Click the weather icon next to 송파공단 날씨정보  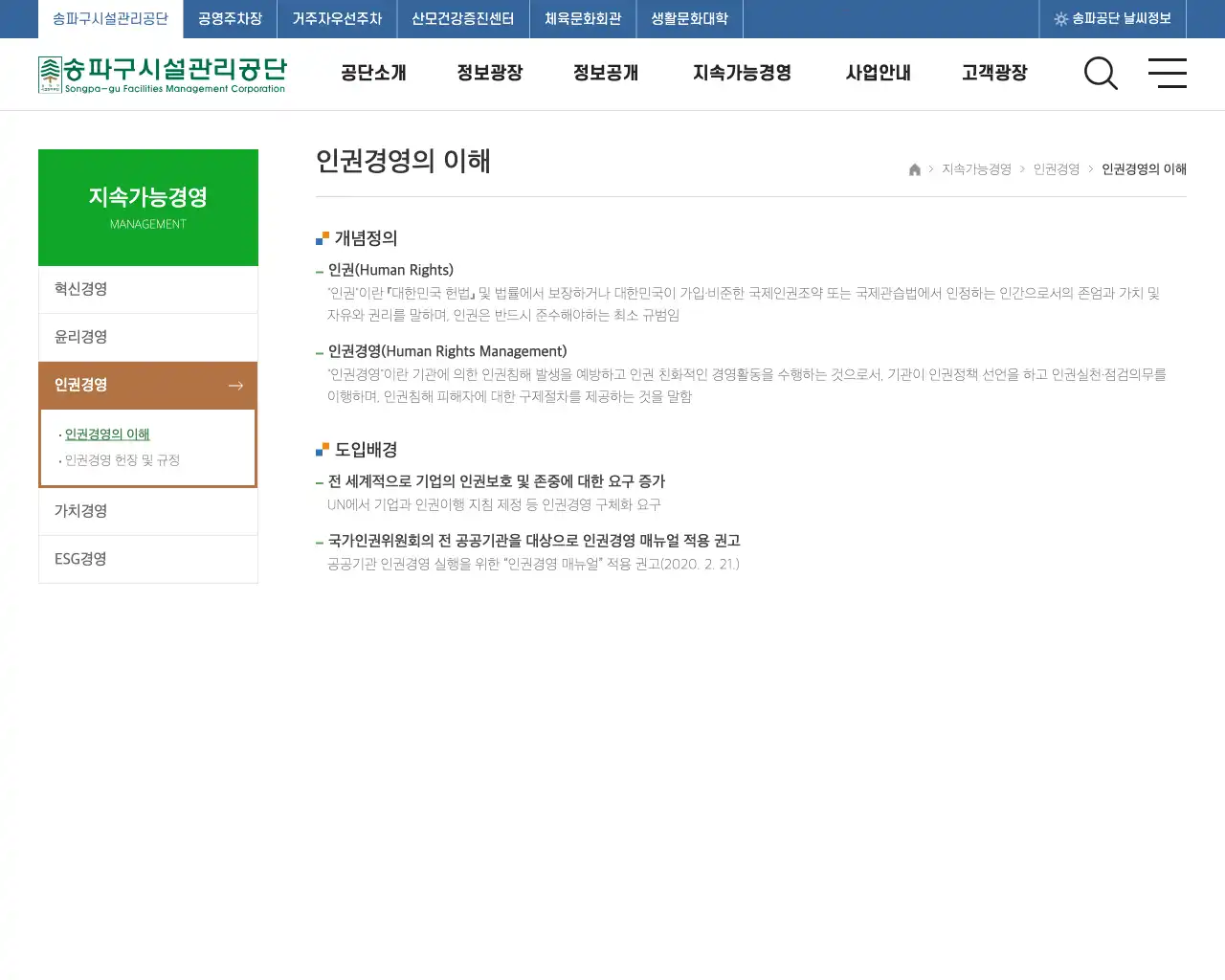1062,18
